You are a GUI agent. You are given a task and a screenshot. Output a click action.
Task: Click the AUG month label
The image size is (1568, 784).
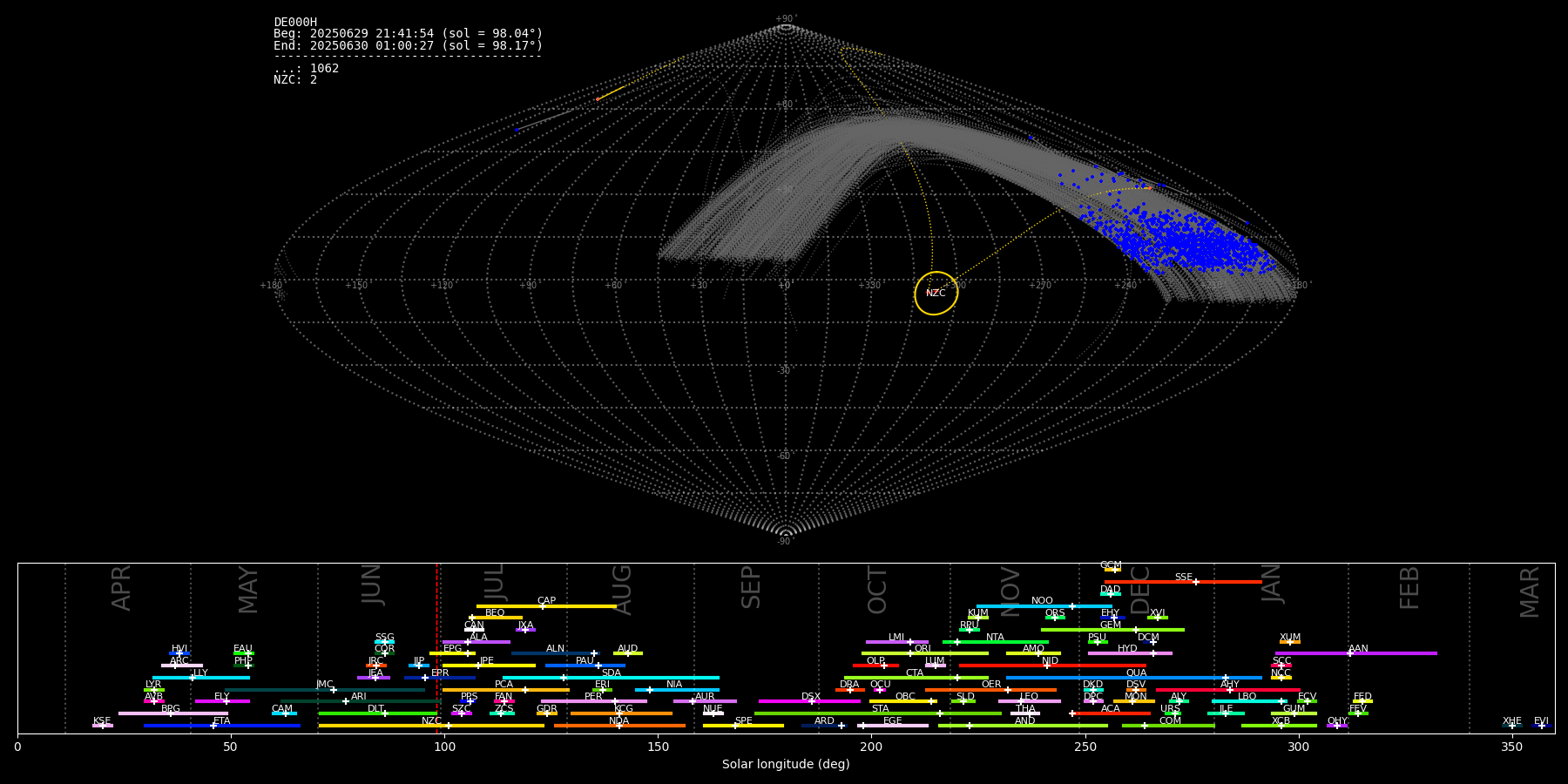(x=622, y=590)
